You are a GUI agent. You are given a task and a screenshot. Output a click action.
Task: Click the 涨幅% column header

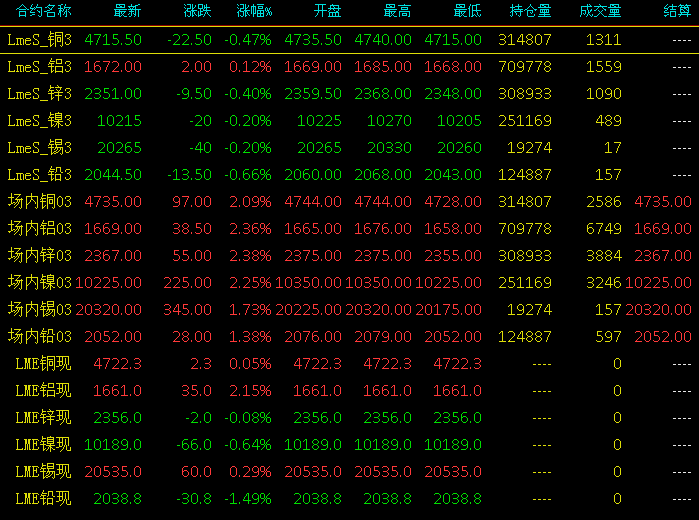click(x=254, y=11)
